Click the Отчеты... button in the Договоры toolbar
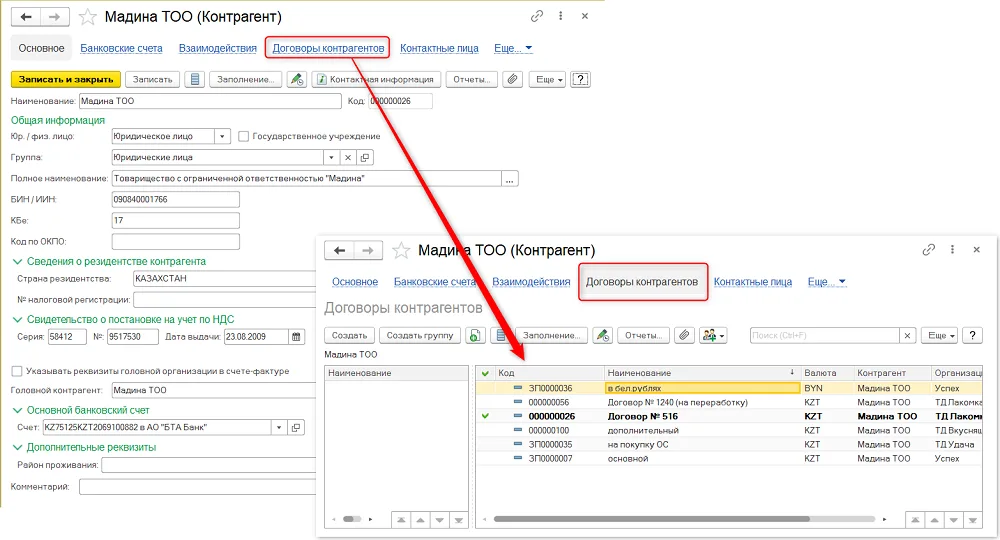This screenshot has height=540, width=1000. pyautogui.click(x=643, y=335)
